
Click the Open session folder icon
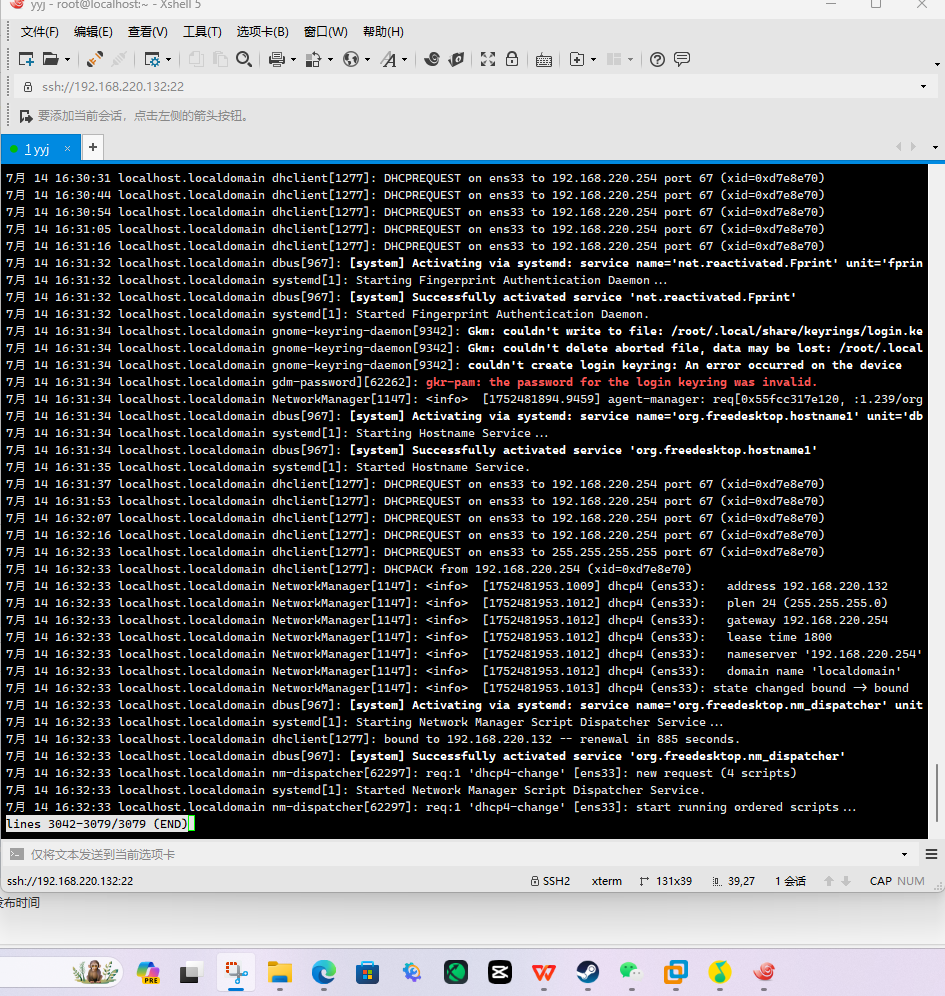tap(50, 59)
